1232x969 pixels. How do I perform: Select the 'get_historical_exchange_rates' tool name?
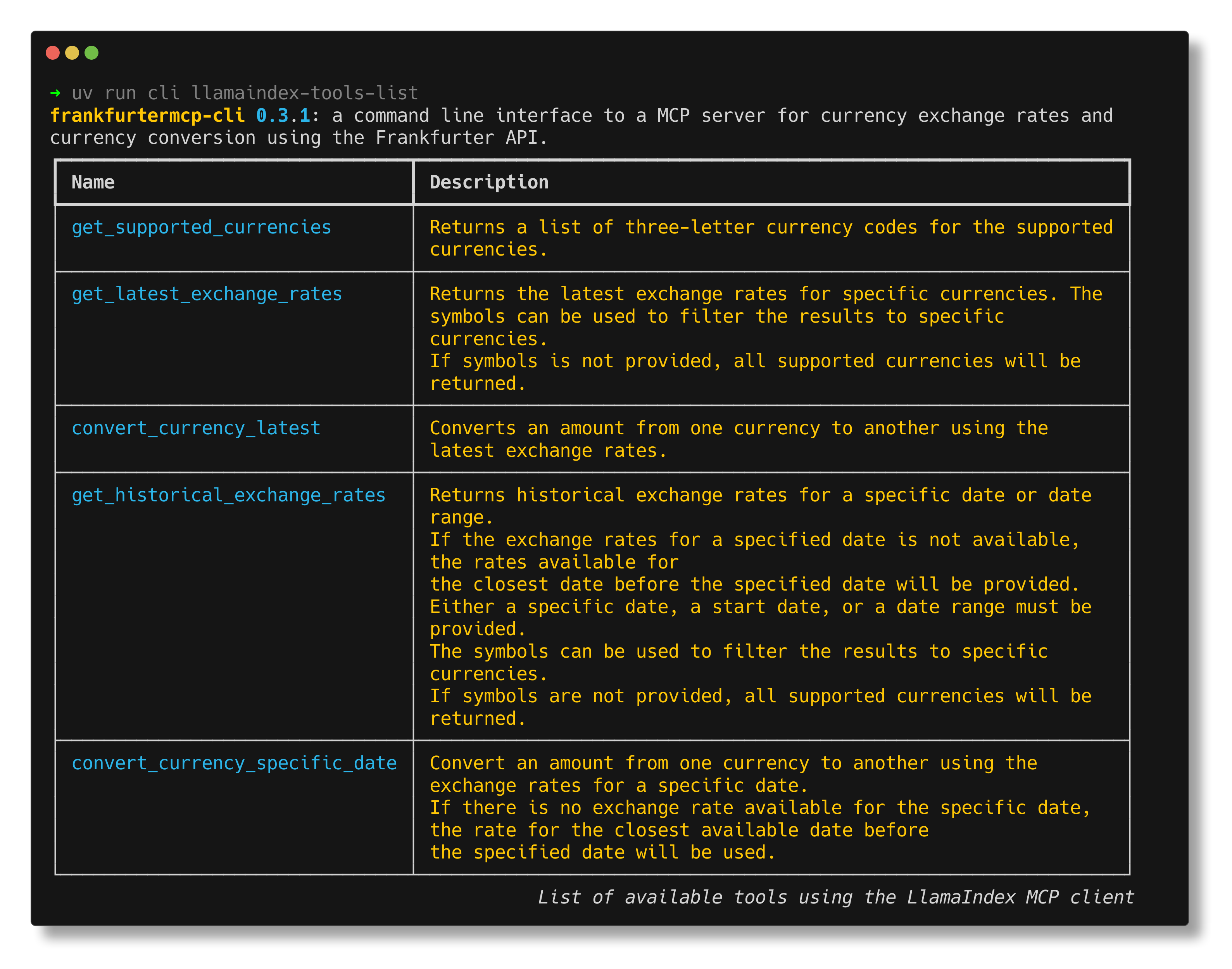click(x=229, y=495)
